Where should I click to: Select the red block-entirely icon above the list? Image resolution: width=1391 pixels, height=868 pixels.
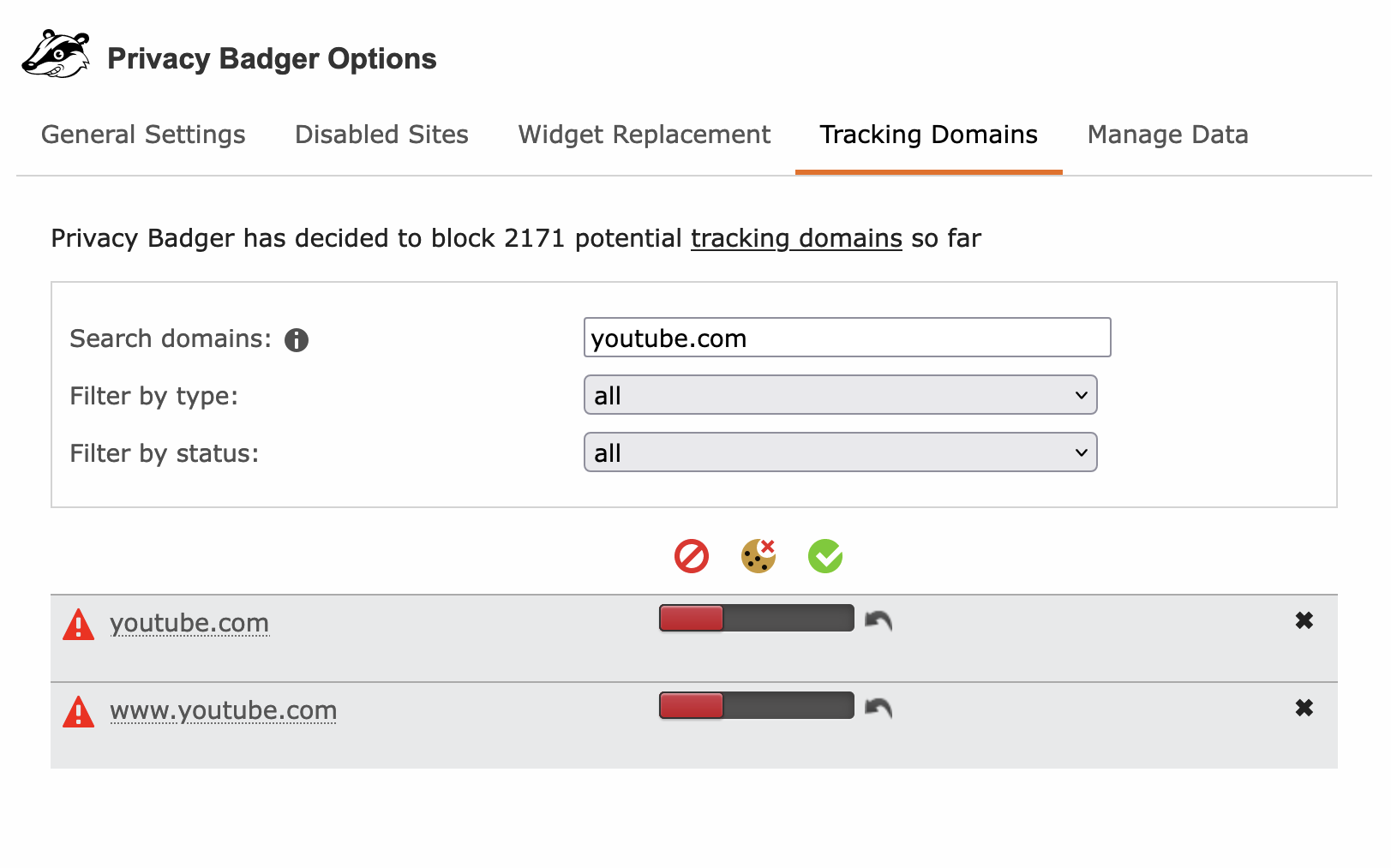pos(692,556)
